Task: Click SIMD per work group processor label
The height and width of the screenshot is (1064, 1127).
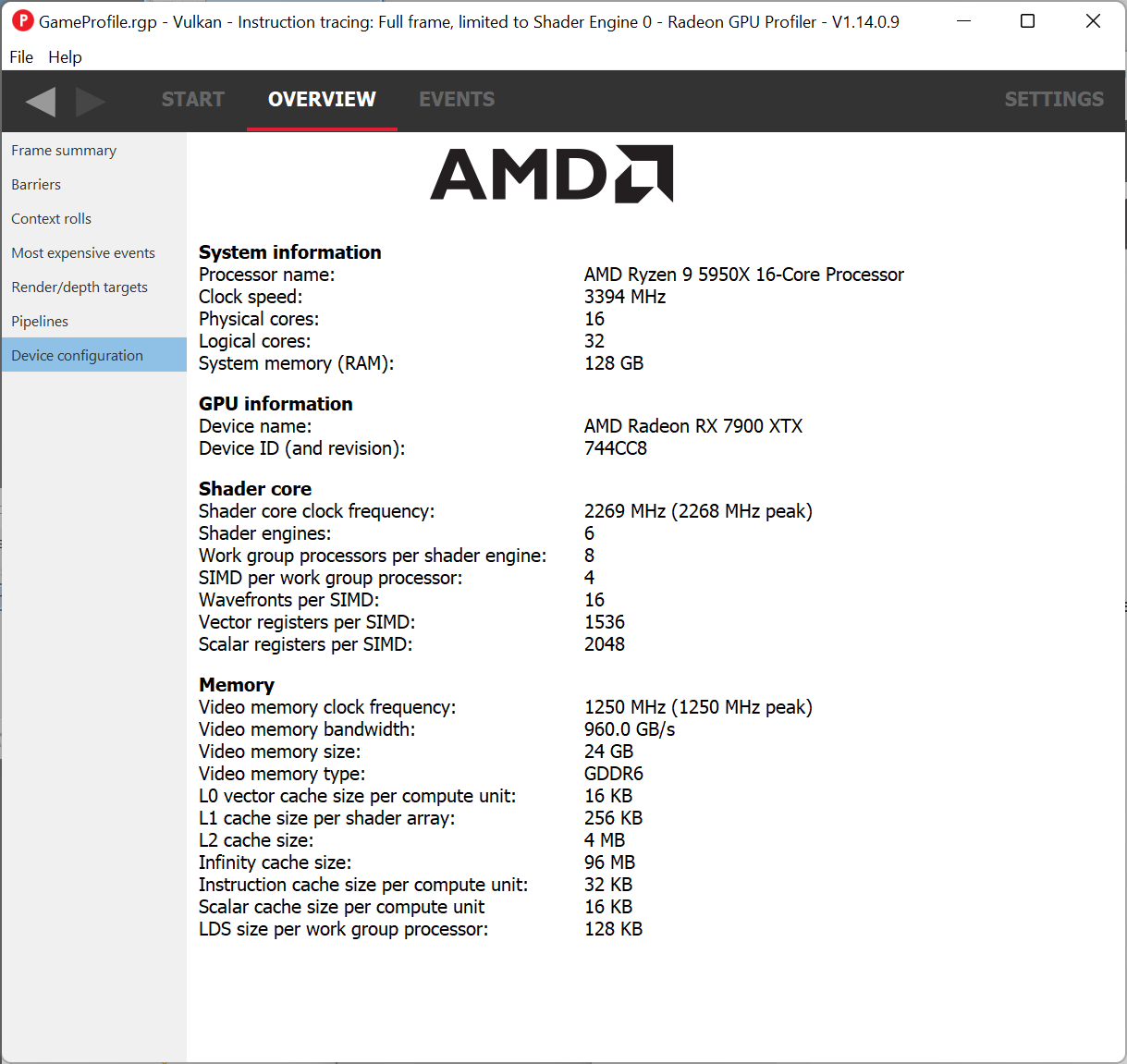Action: click(330, 578)
